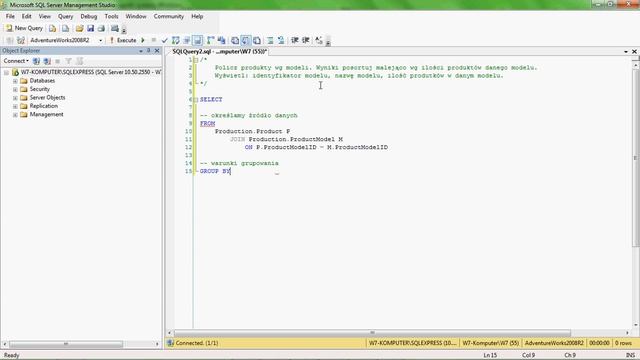Expand the Replication folder
The image size is (640, 360).
15,106
